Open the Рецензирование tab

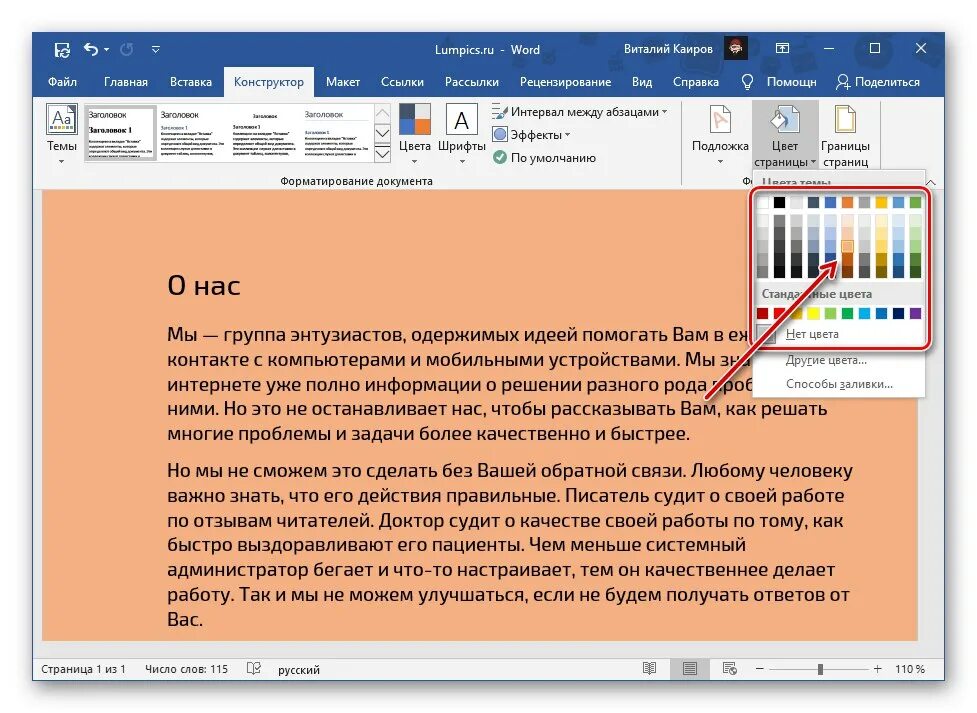[565, 82]
